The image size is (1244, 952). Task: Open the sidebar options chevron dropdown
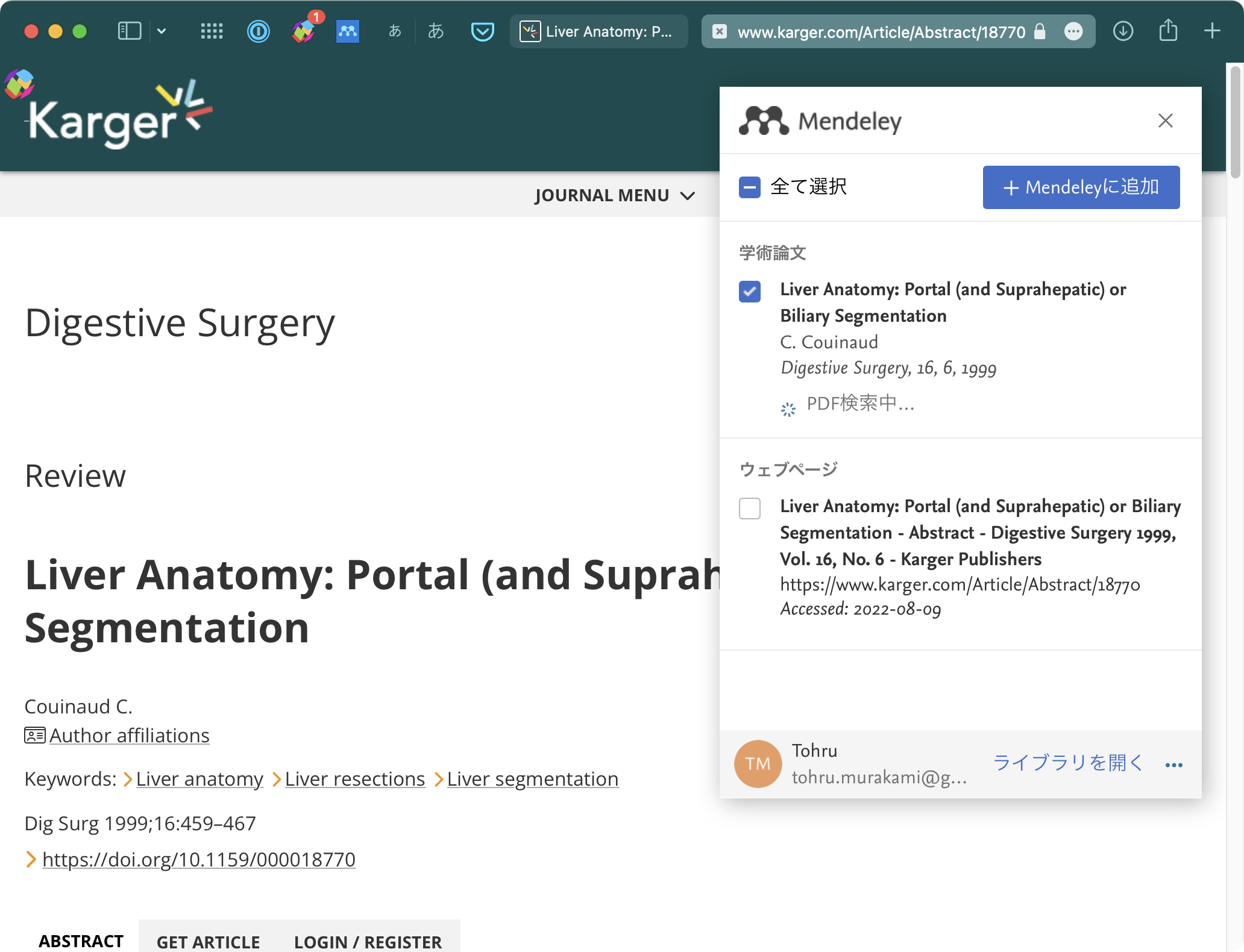point(162,31)
